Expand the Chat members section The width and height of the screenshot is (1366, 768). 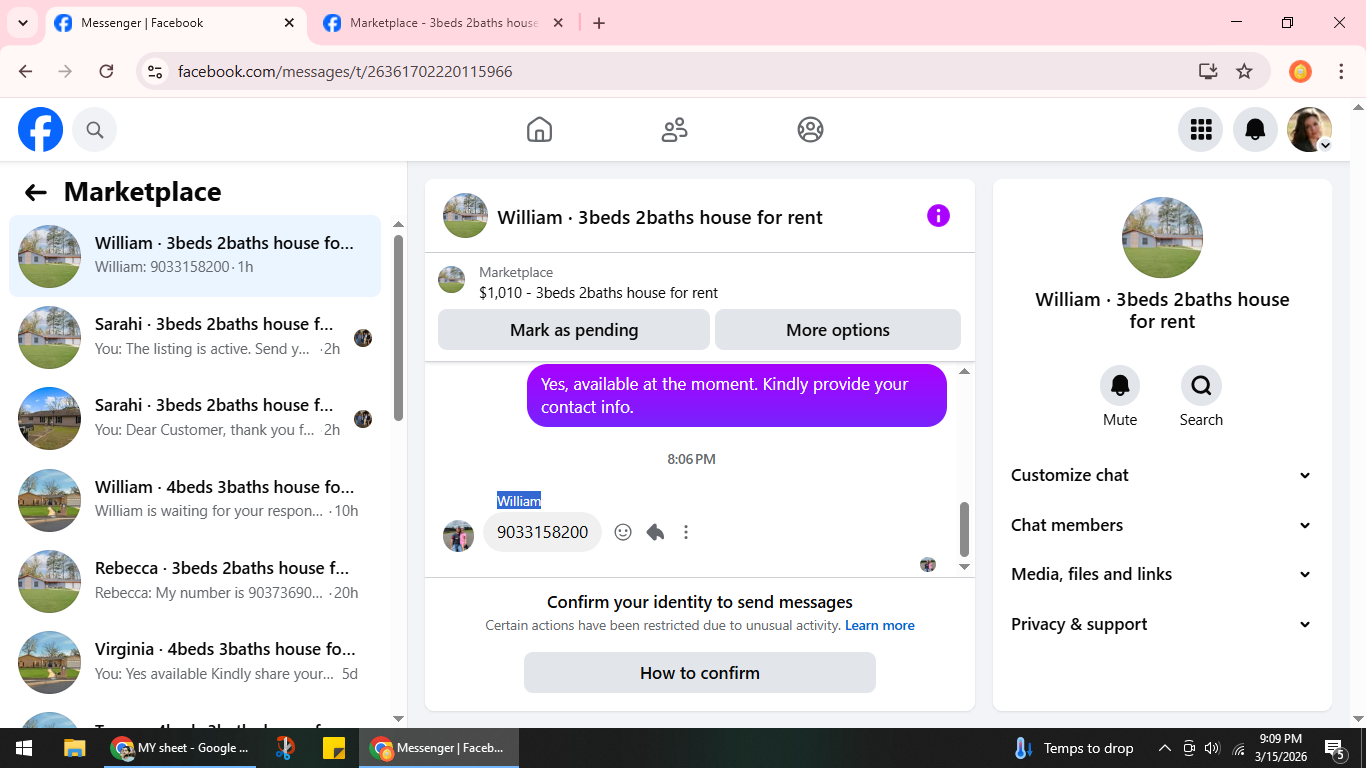[x=1161, y=525]
